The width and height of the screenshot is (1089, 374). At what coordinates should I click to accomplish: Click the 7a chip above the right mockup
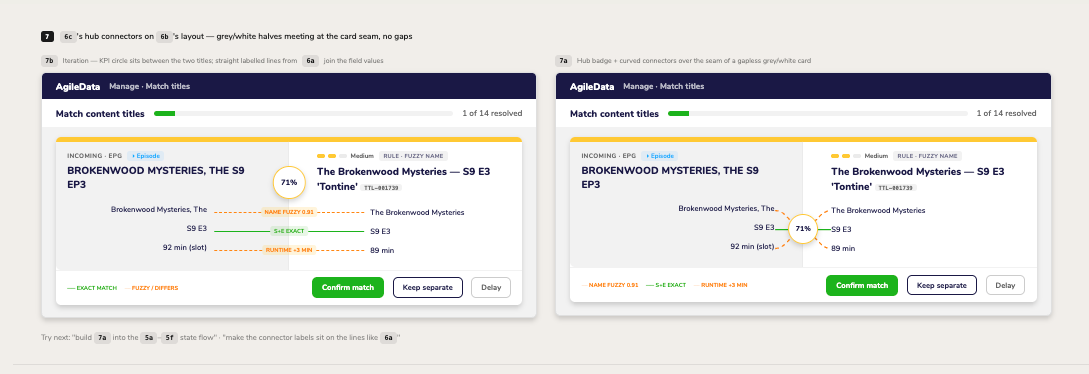[563, 61]
